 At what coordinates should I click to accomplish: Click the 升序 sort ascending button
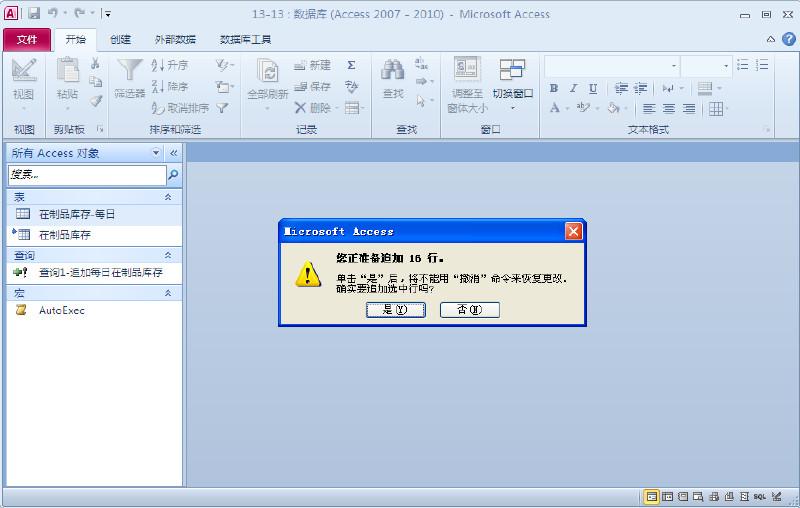(x=170, y=65)
